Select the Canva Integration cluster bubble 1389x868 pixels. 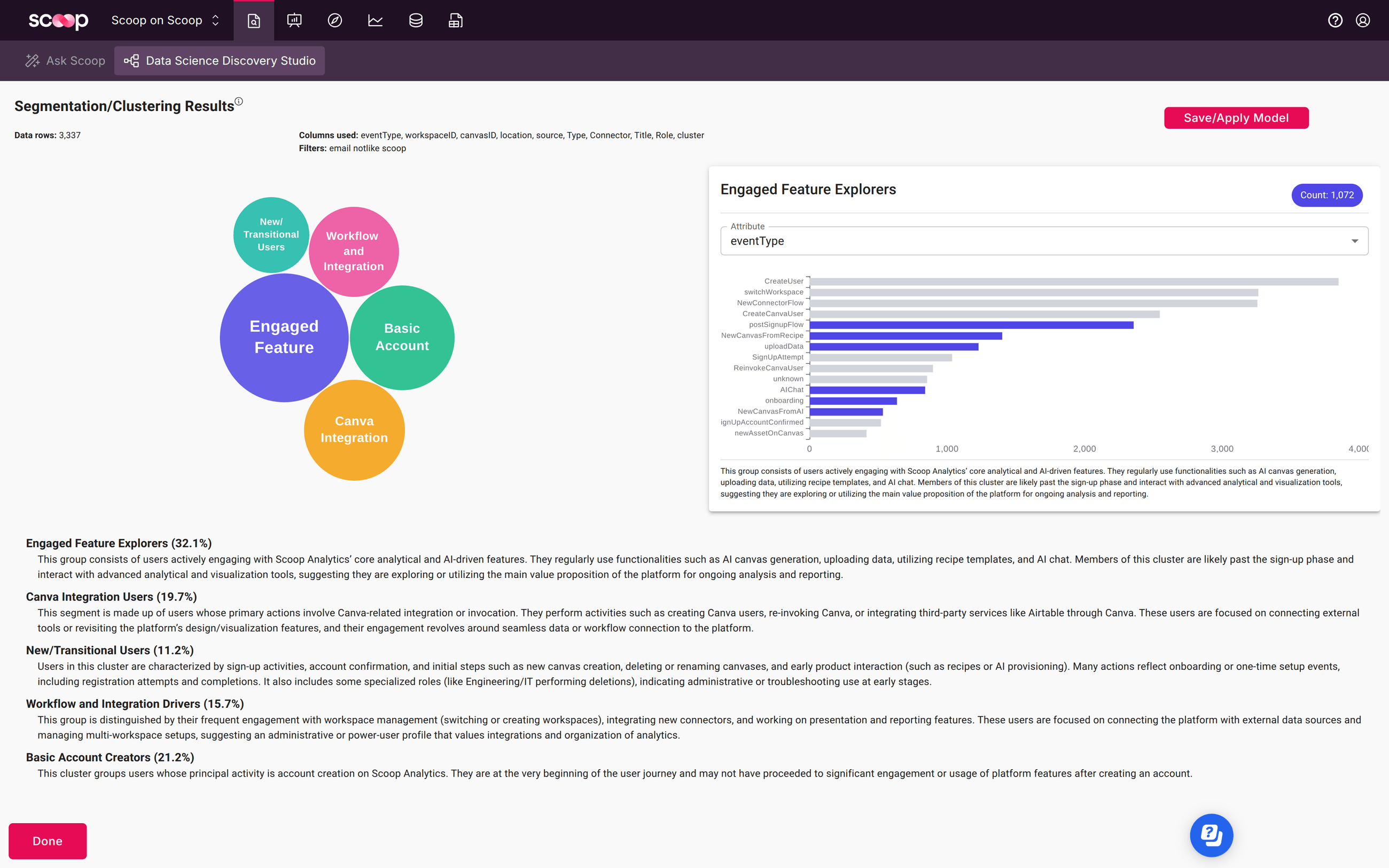pyautogui.click(x=354, y=429)
